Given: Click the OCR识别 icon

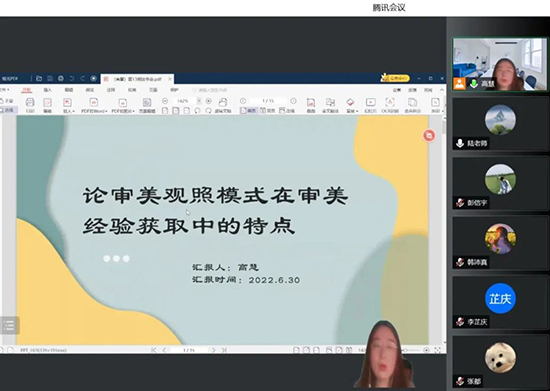Looking at the screenshot, I should coord(390,102).
